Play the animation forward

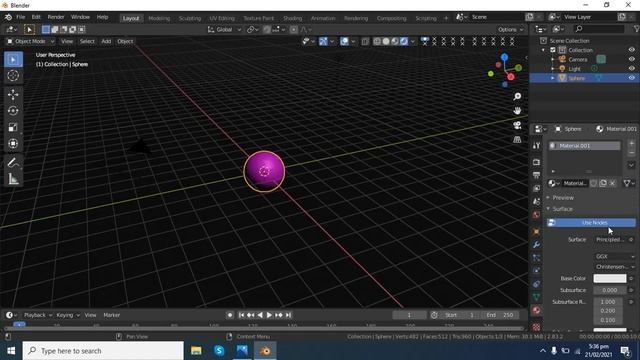click(x=269, y=315)
